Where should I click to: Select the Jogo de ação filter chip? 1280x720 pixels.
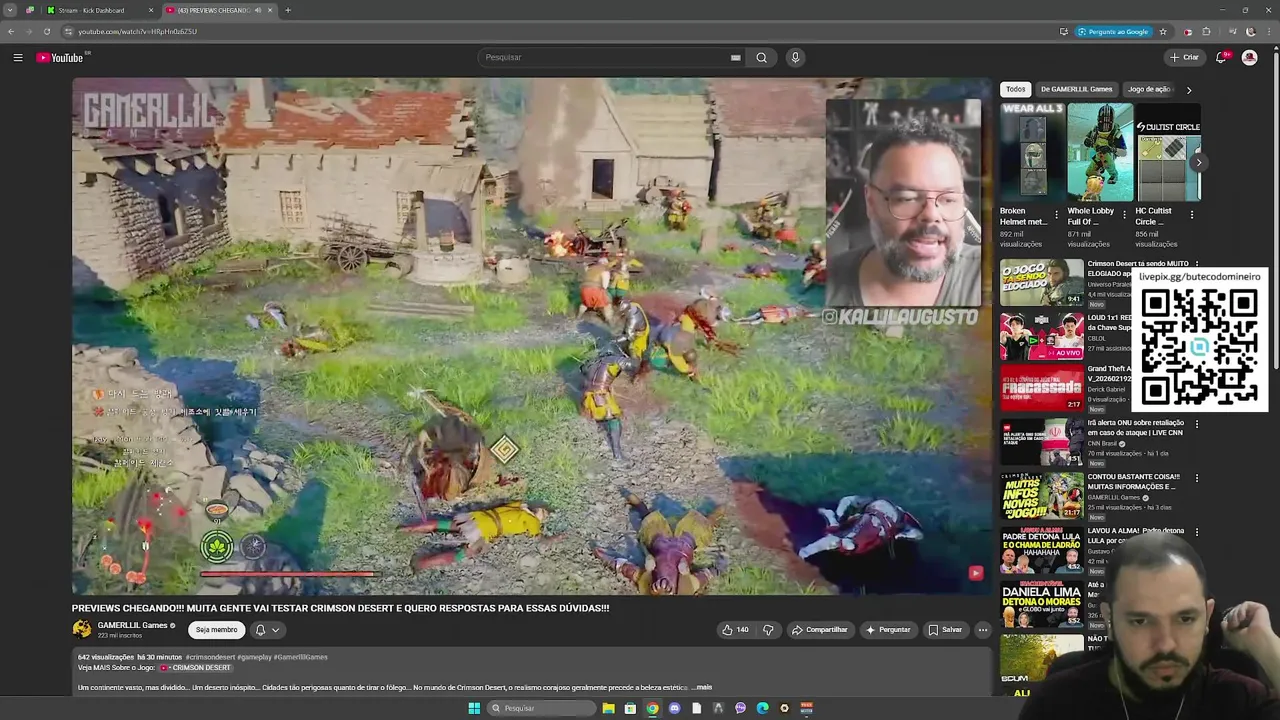(1149, 89)
